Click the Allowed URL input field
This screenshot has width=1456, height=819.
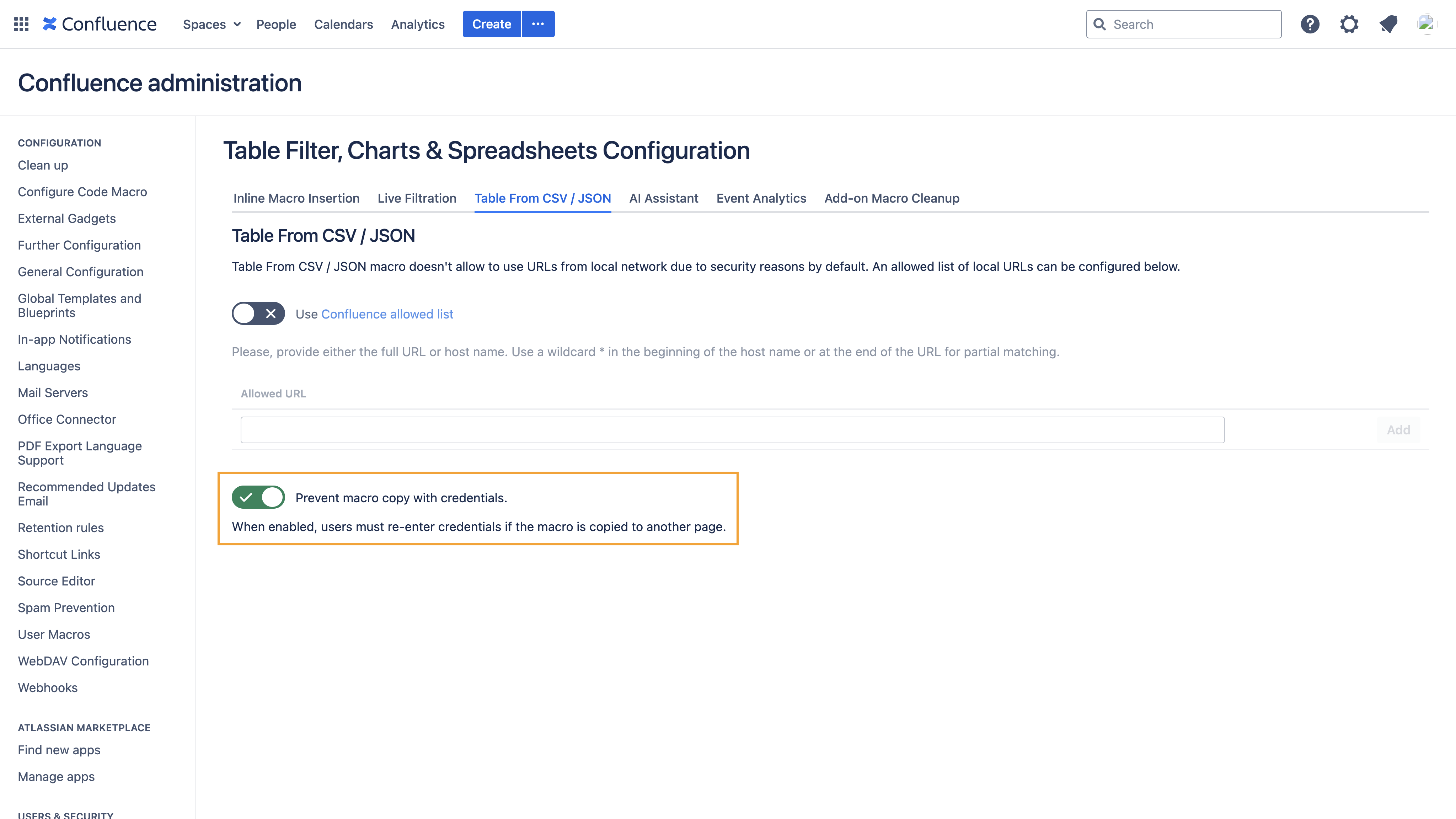(733, 430)
